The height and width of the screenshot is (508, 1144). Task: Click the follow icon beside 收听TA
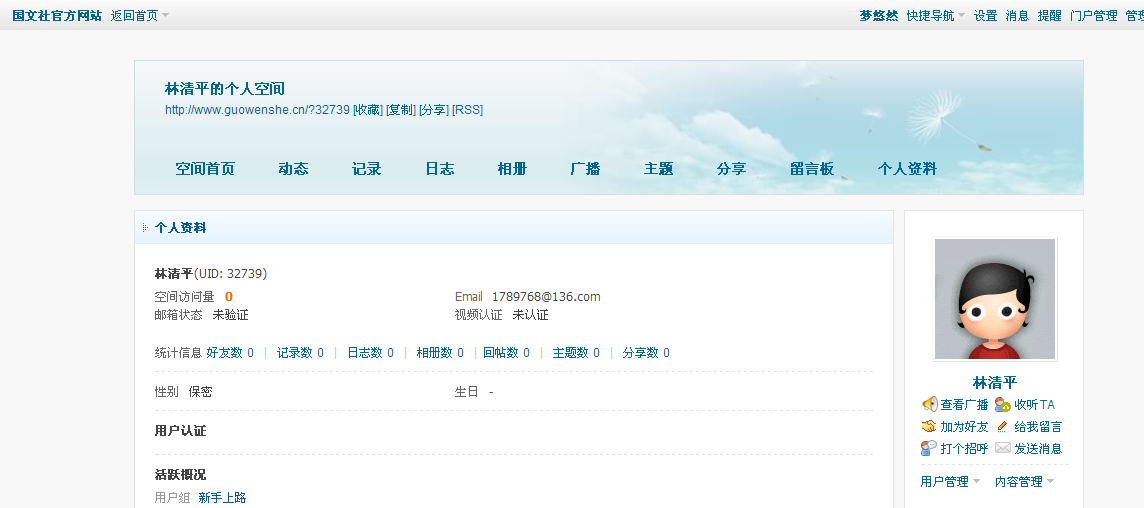tap(1003, 404)
